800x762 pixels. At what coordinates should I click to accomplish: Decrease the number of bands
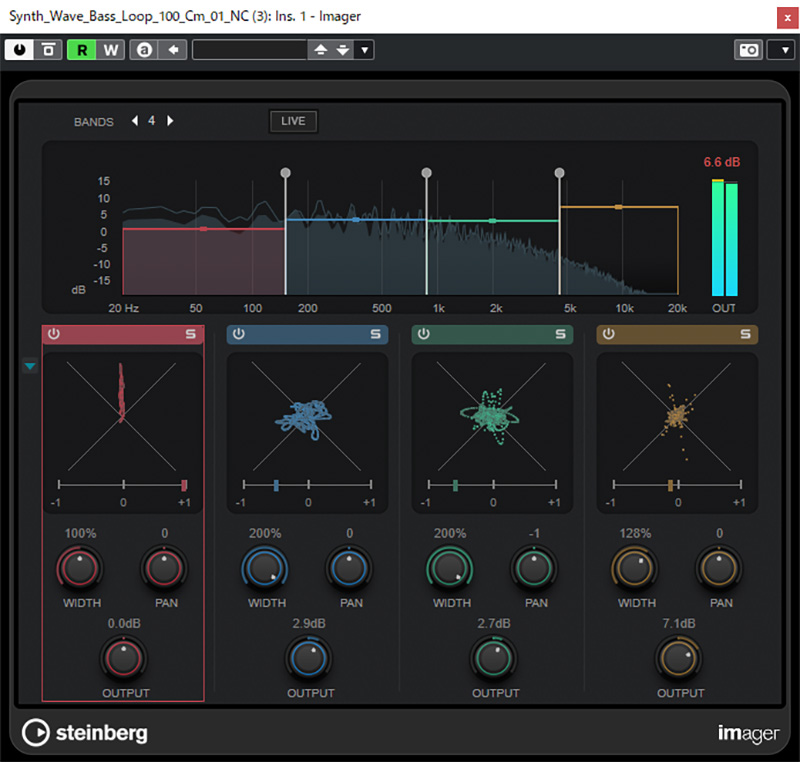click(x=135, y=121)
